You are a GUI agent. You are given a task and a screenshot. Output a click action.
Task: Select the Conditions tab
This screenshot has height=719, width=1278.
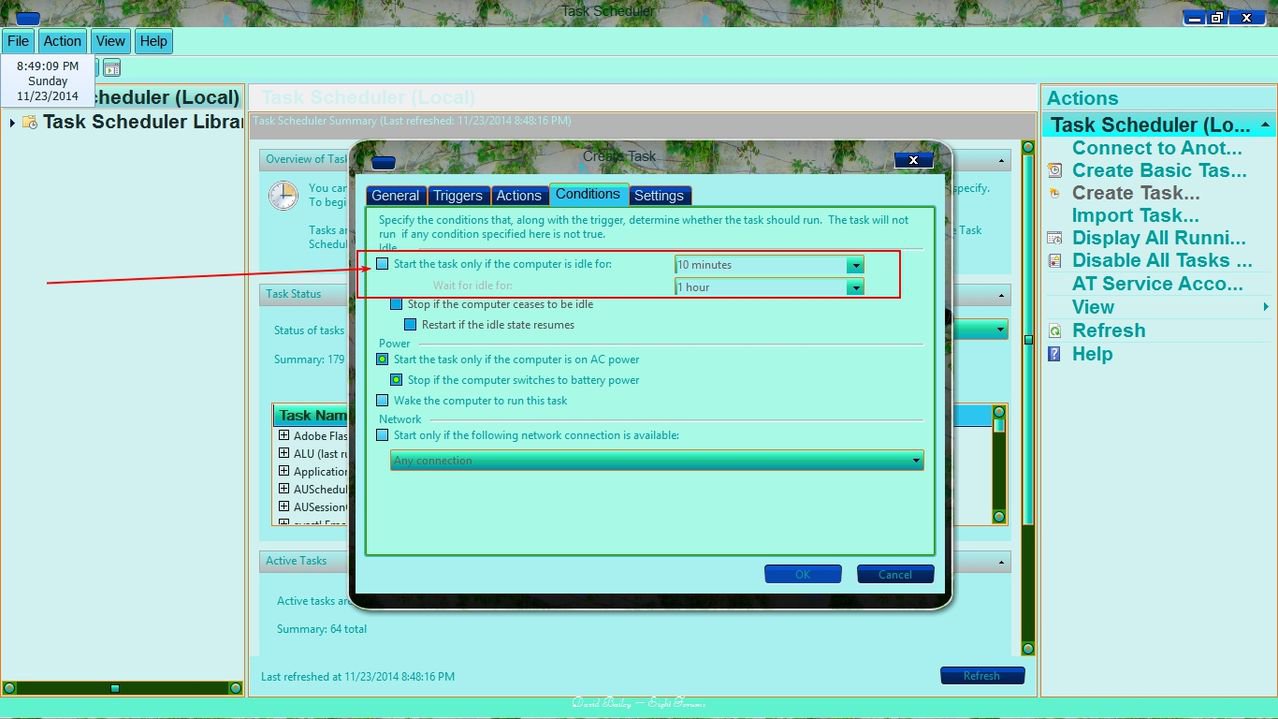pos(588,195)
